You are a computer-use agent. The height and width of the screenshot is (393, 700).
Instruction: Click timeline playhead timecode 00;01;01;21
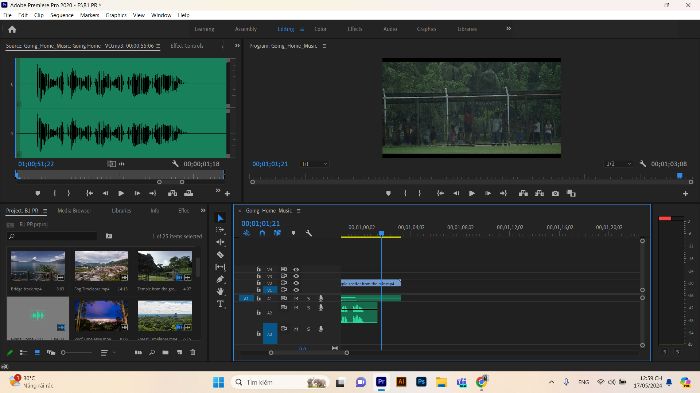coord(261,223)
